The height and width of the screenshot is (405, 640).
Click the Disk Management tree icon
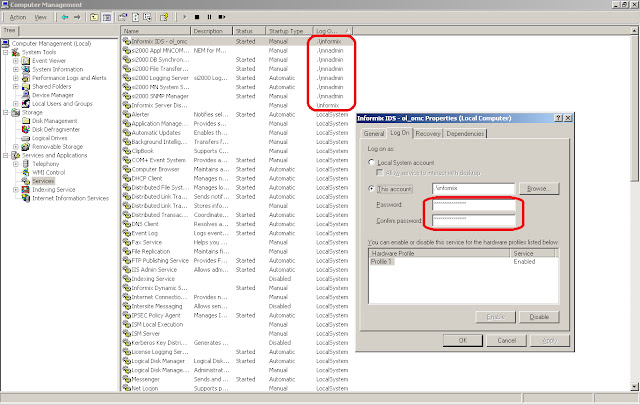point(26,121)
